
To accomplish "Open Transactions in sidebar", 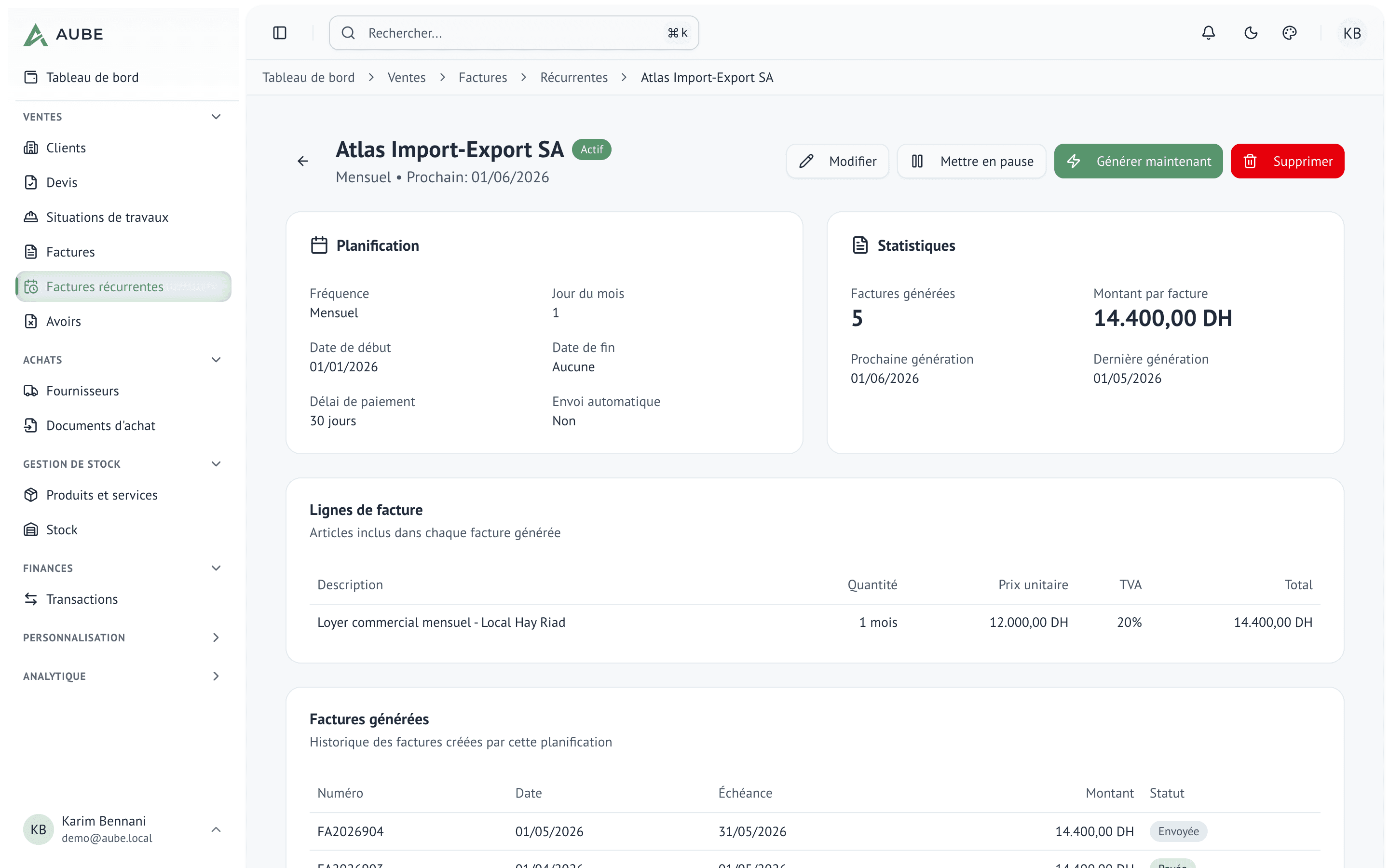I will (123, 599).
